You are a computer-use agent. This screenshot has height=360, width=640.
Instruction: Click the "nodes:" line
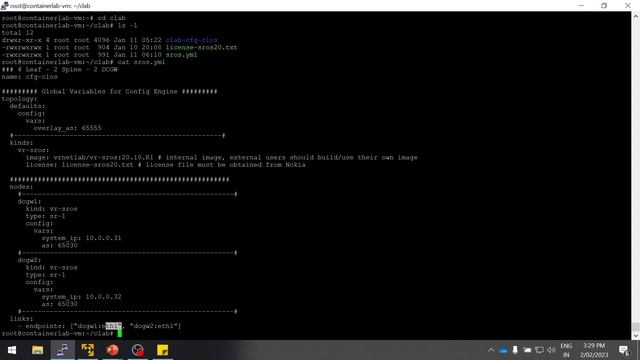[21, 187]
